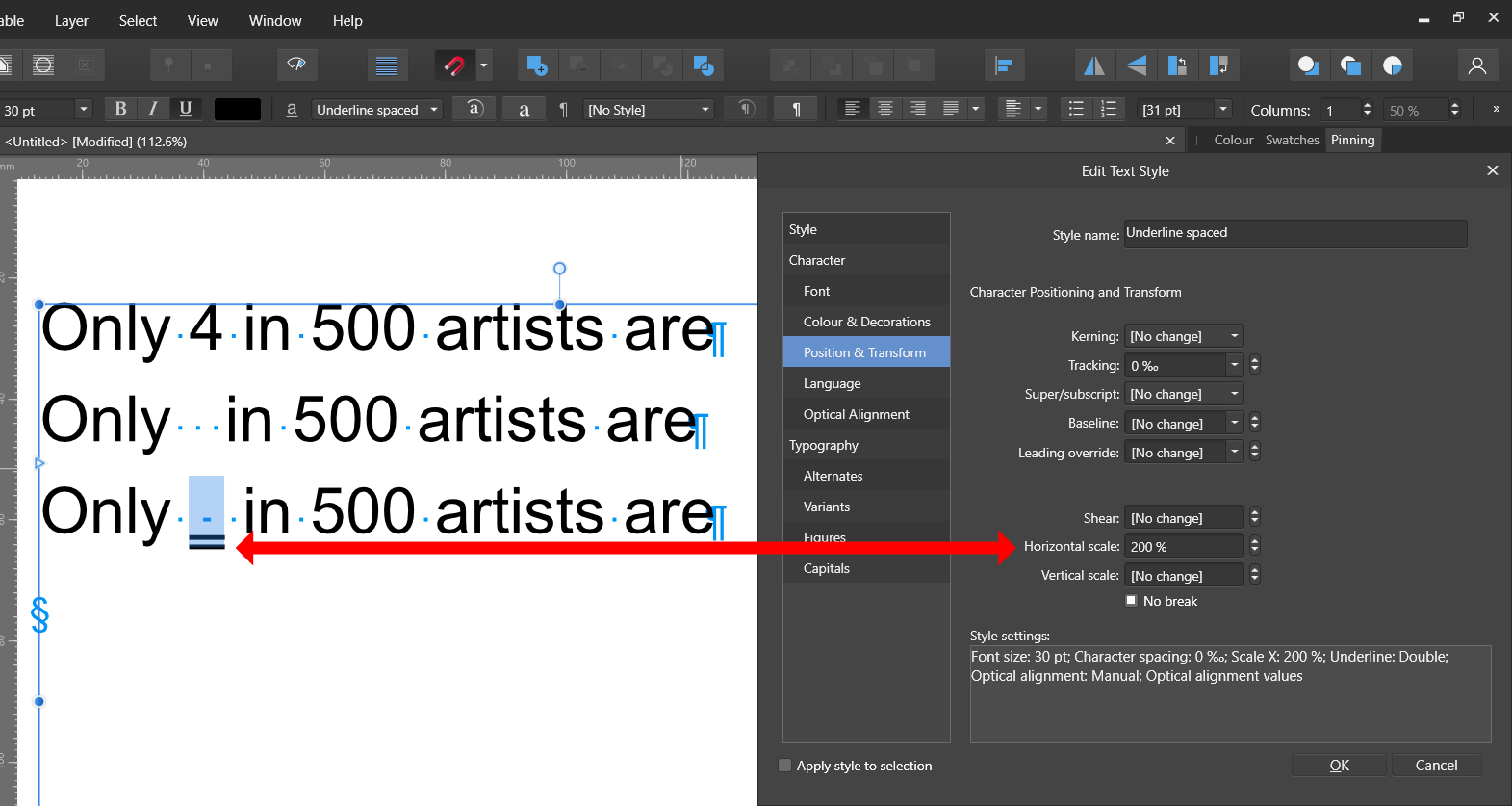
Task: Toggle Bold formatting
Action: click(x=121, y=109)
